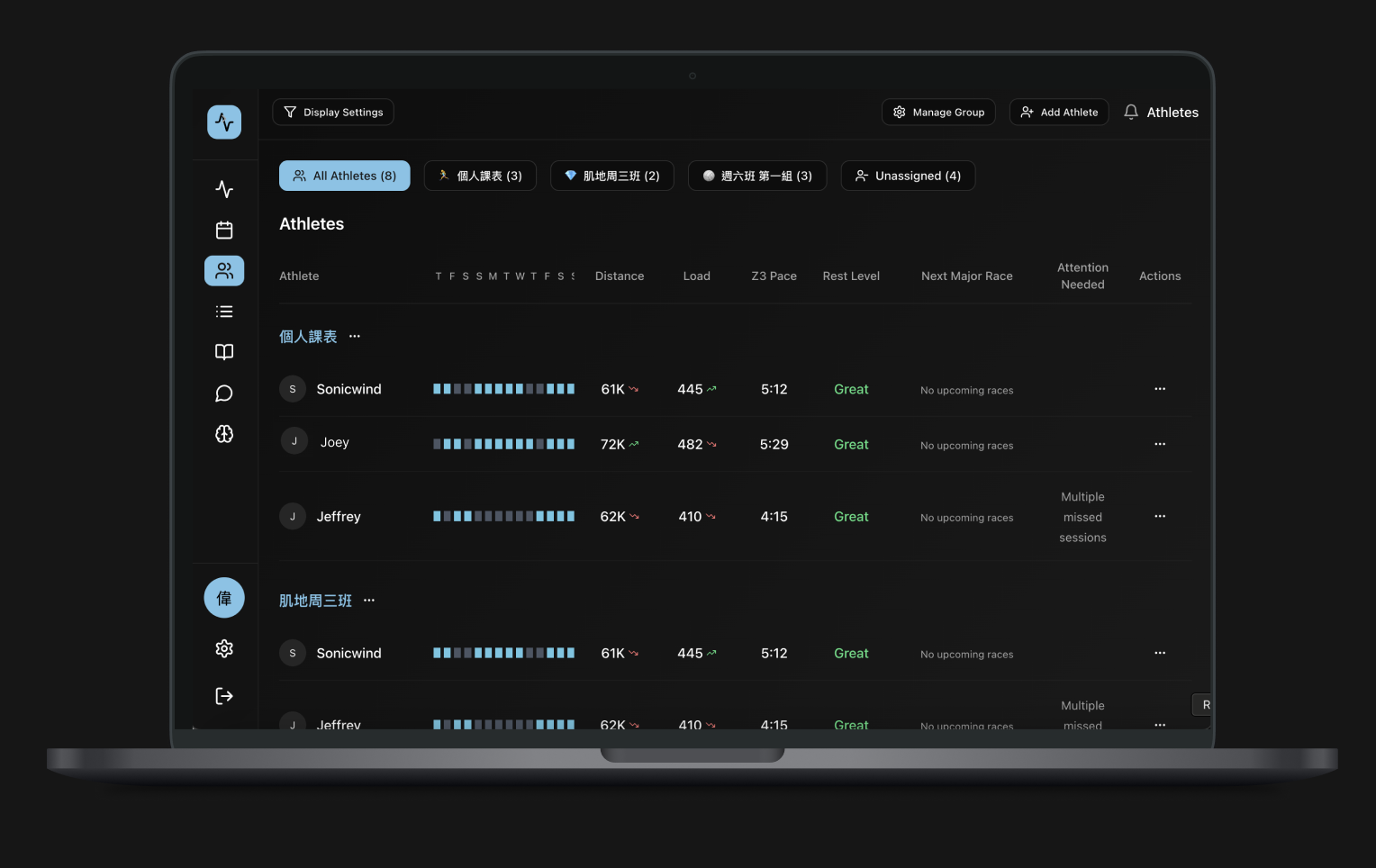The image size is (1376, 868).
Task: Click Sonicwind's attention-needed status area
Action: click(1082, 389)
